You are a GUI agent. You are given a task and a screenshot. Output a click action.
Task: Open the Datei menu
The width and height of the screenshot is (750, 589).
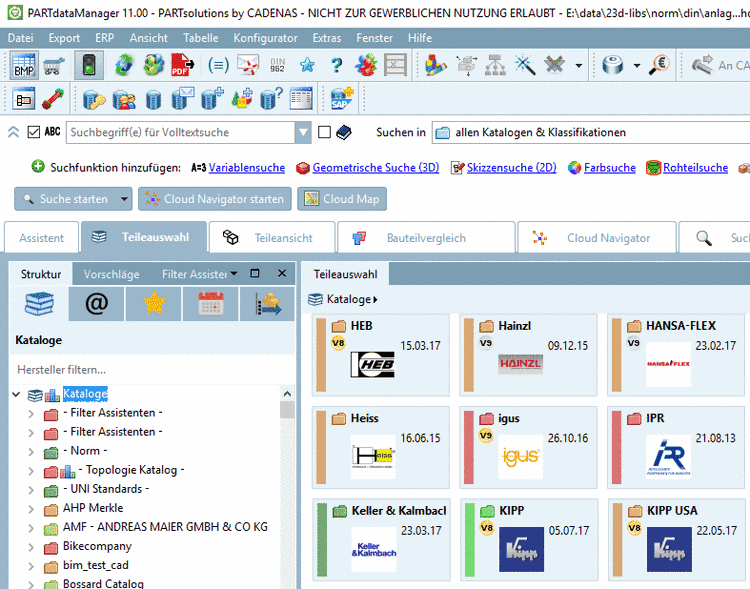(21, 38)
